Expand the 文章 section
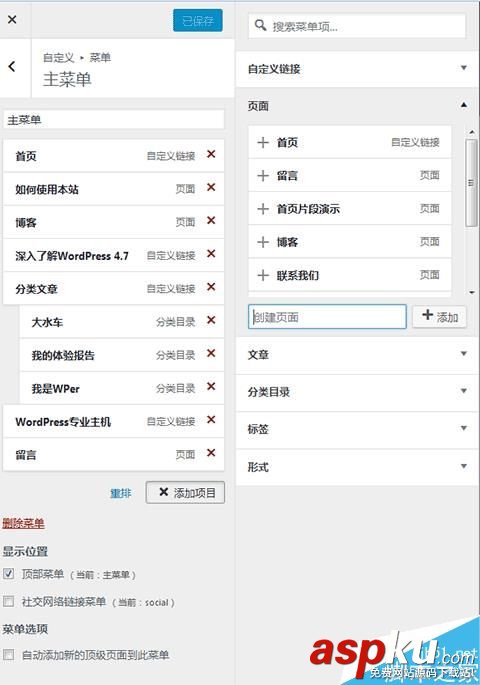The image size is (480, 685). click(x=357, y=354)
